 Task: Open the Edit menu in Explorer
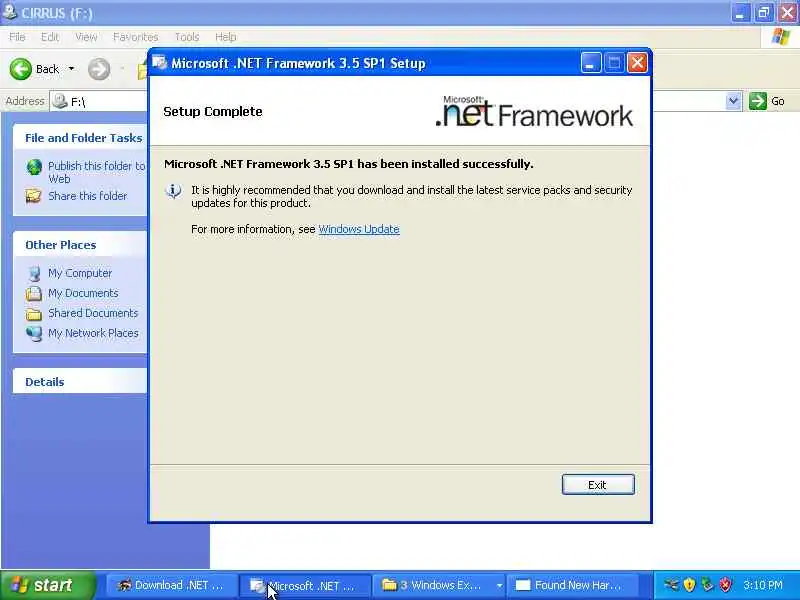[x=49, y=37]
